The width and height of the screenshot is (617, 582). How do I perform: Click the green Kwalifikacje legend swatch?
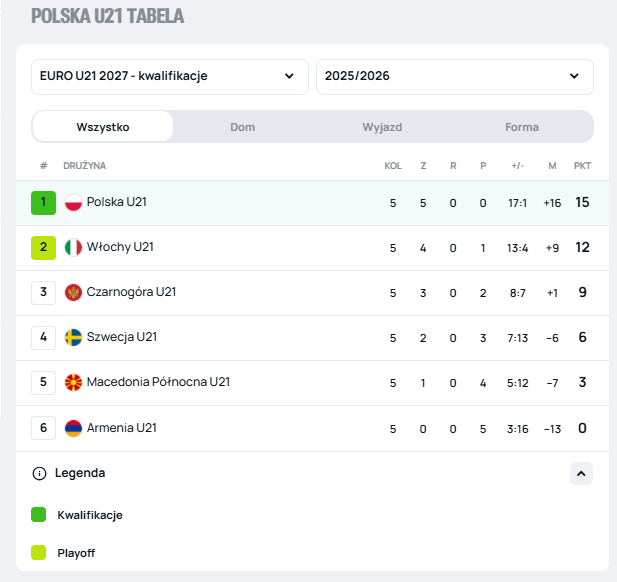tap(39, 515)
